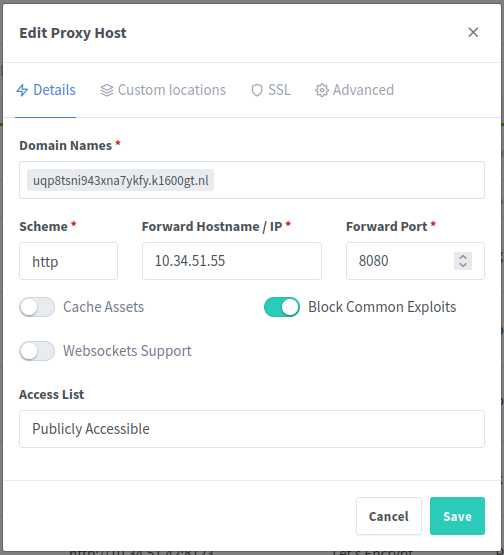Screen dimensions: 504x555
Task: Click the gear icon beside Advanced
Action: (x=322, y=90)
